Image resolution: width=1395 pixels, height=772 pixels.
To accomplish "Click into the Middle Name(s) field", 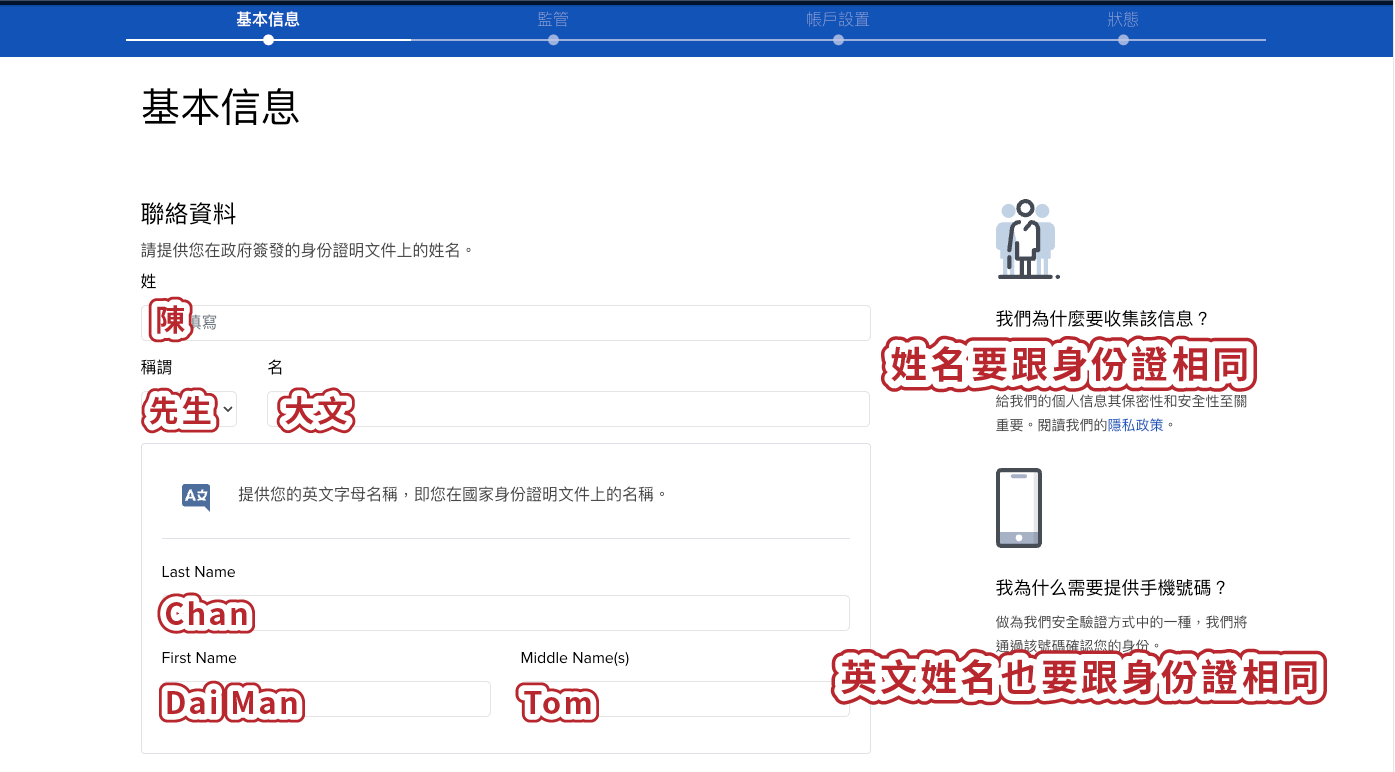I will coord(685,699).
